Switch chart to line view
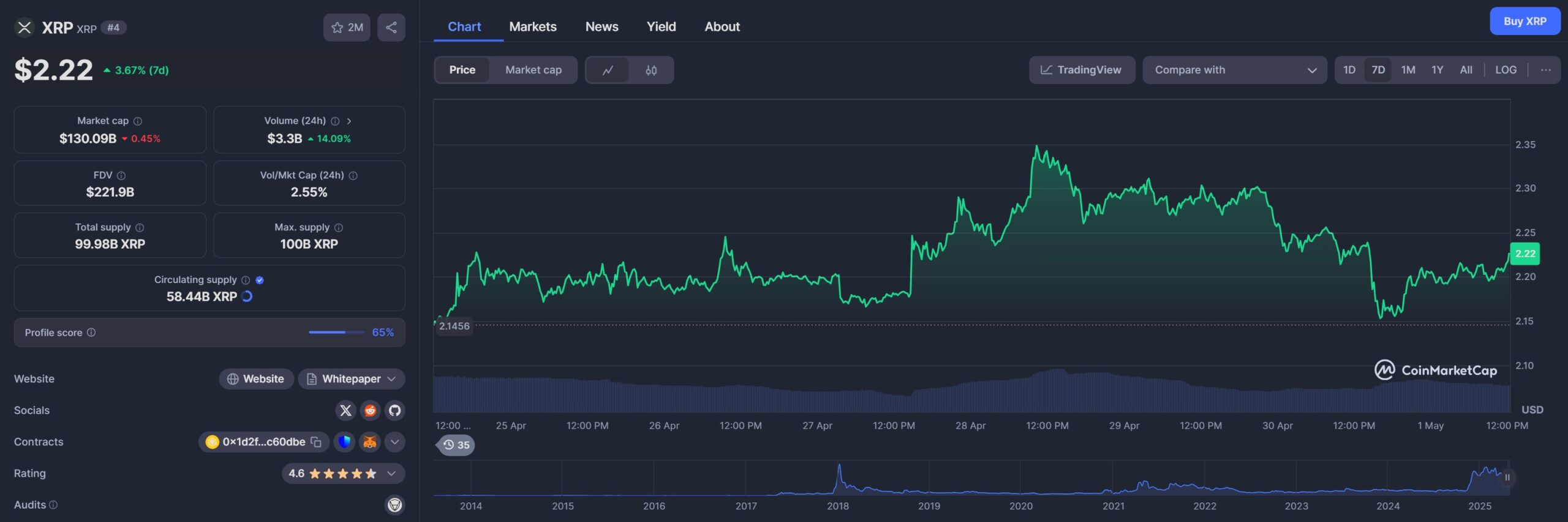Screen dimensions: 1568x522 coord(608,70)
